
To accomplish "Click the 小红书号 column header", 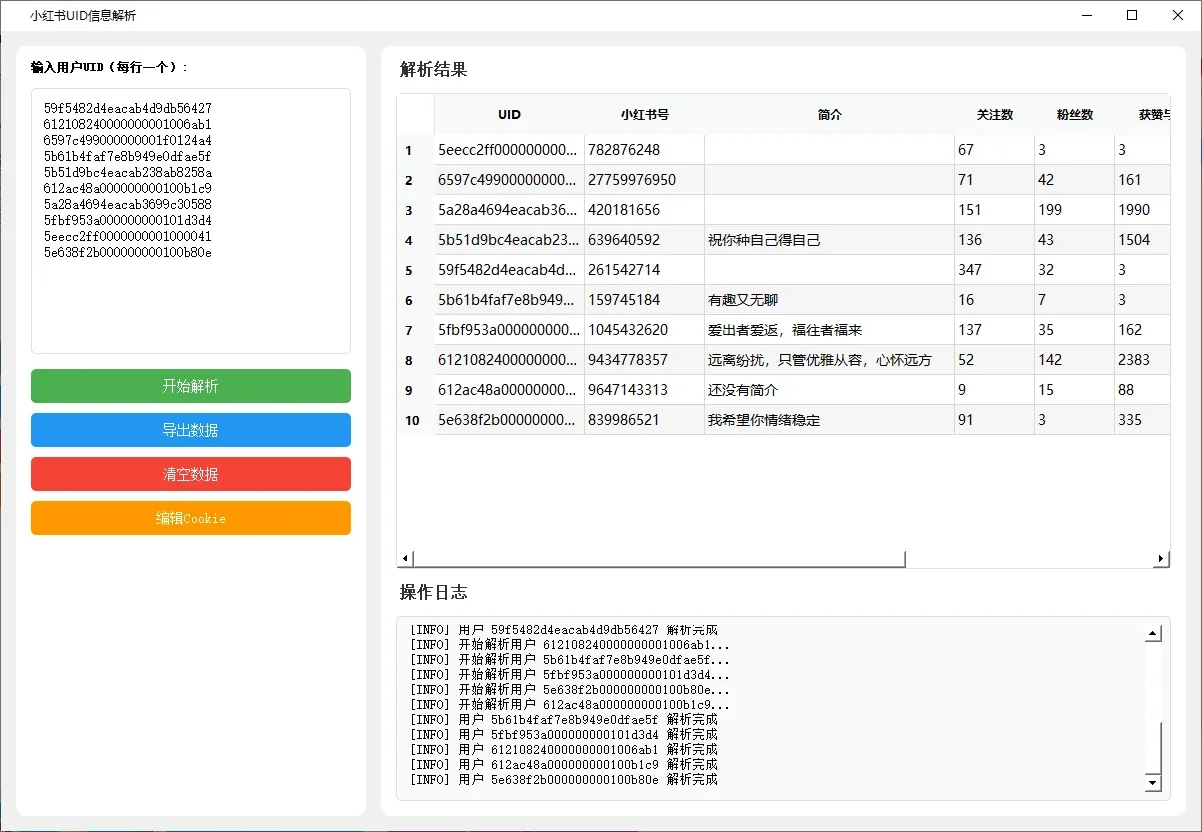I will (x=645, y=115).
